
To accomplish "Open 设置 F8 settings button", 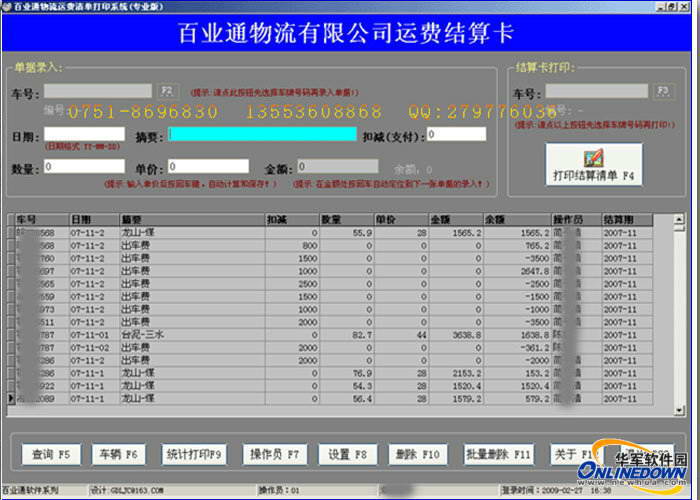I will 347,454.
